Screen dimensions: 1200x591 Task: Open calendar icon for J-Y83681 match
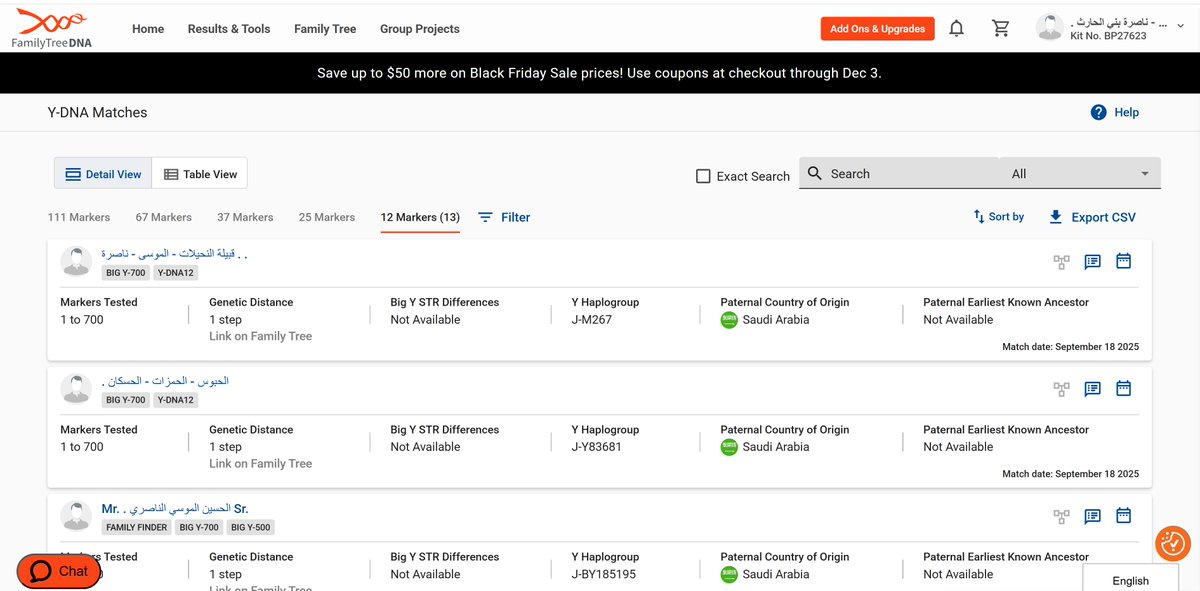[x=1123, y=388]
